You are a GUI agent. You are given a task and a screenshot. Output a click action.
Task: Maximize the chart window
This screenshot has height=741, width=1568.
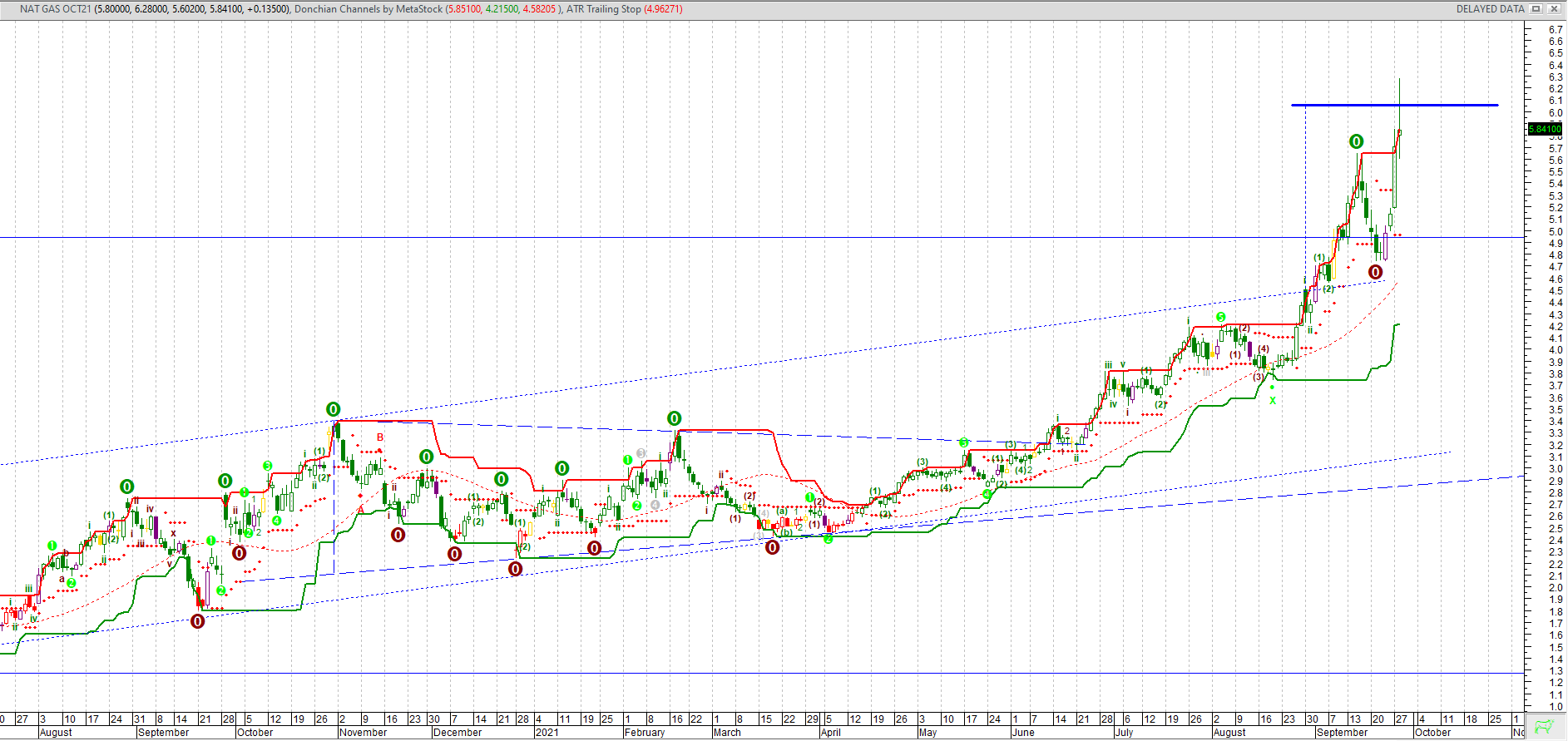click(1536, 9)
